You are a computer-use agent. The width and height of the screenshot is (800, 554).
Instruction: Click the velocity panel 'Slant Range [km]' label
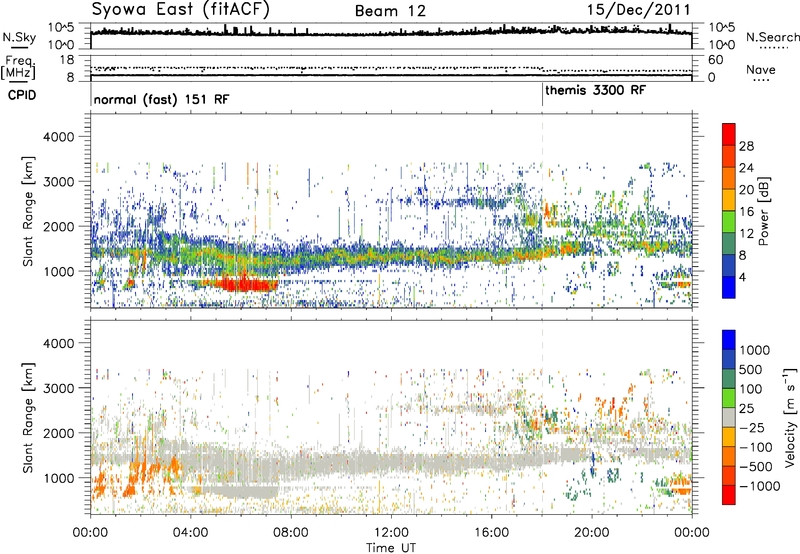coord(28,418)
